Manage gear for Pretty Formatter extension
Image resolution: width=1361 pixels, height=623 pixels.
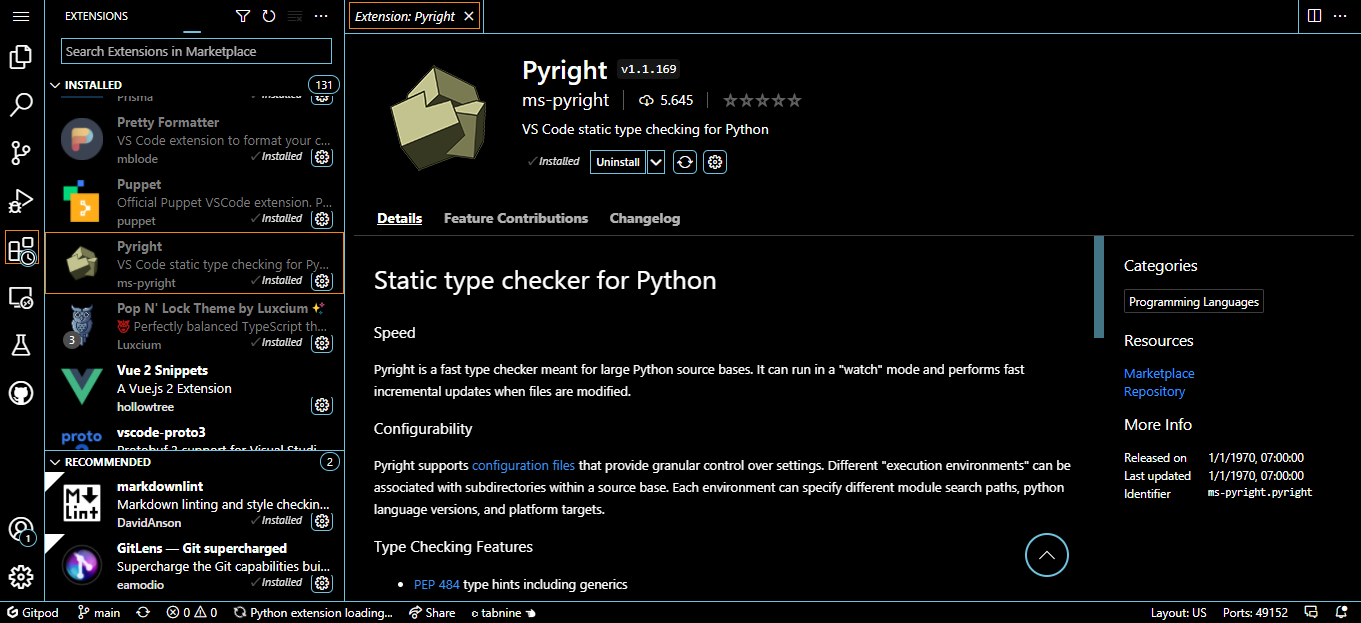click(322, 157)
